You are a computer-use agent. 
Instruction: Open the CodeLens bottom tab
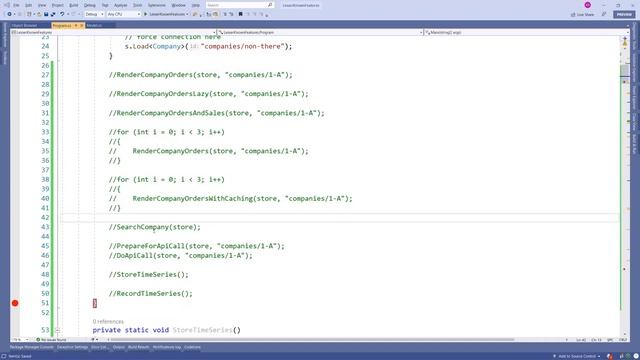pyautogui.click(x=192, y=347)
